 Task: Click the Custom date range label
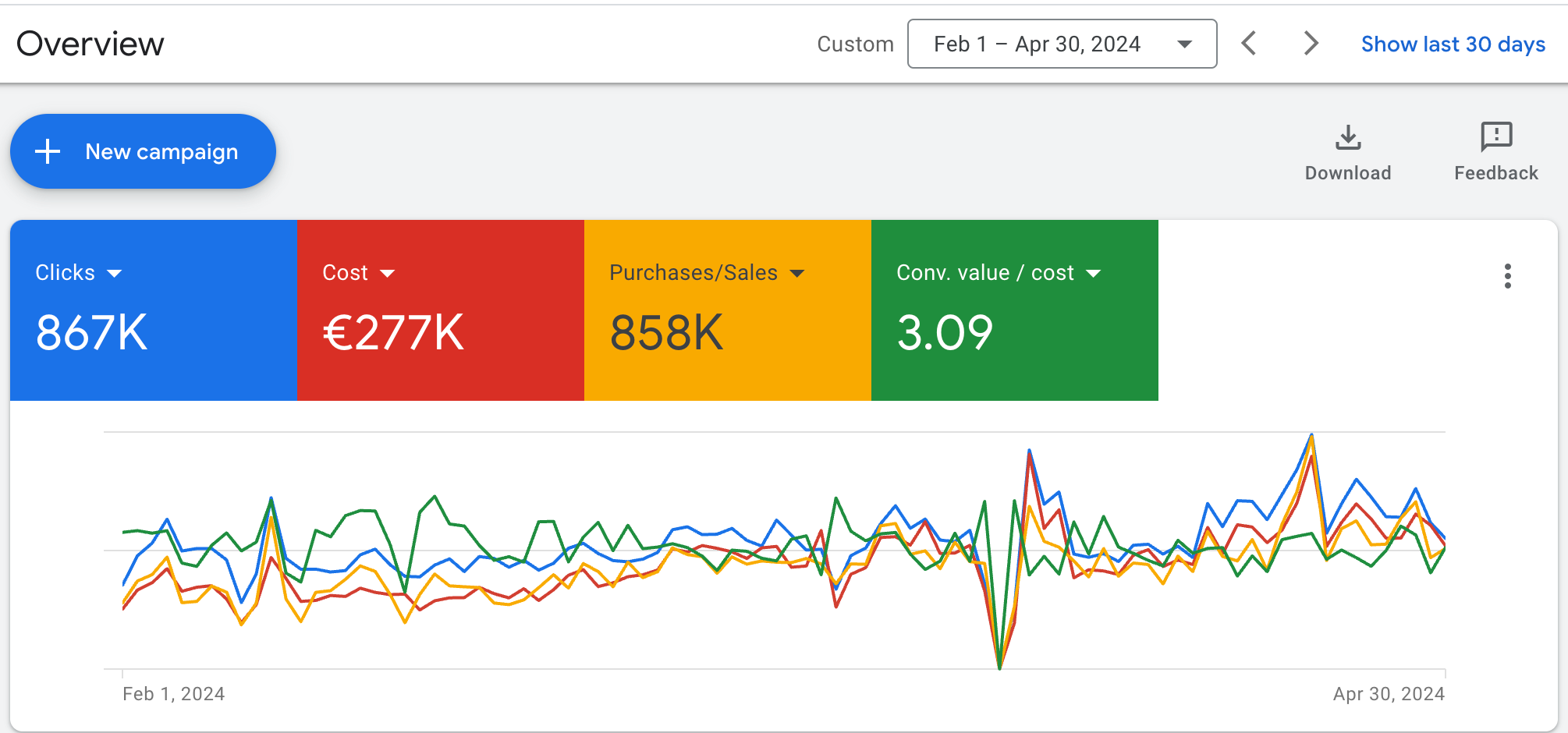pyautogui.click(x=855, y=44)
